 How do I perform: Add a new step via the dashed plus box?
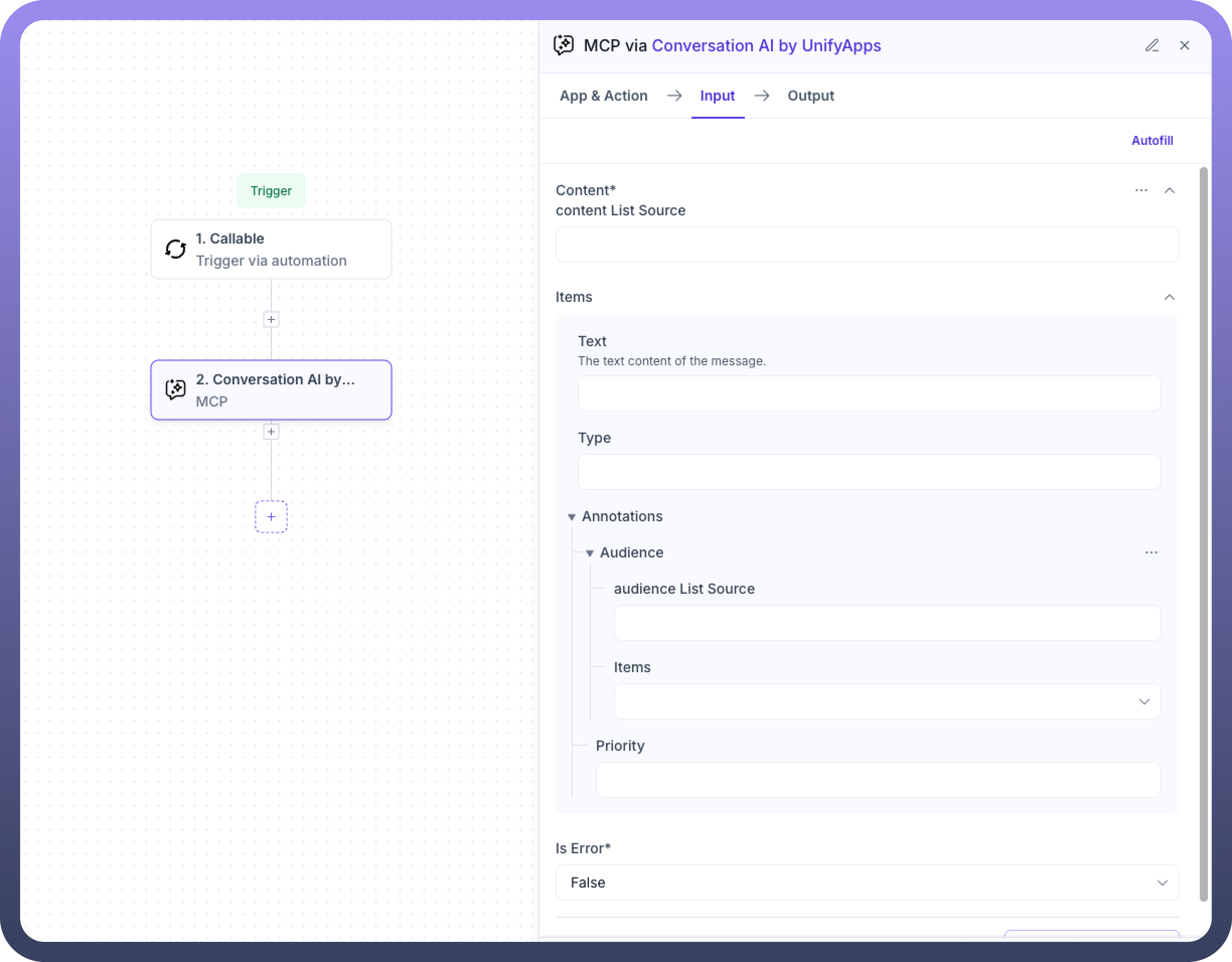pos(271,517)
